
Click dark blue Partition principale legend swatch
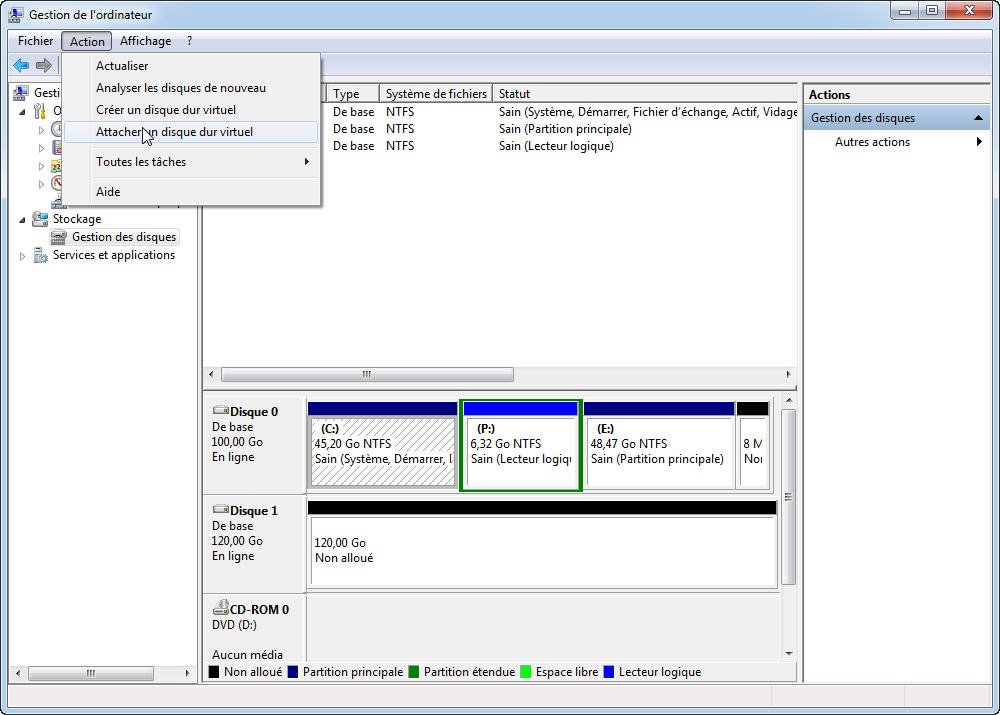tap(293, 672)
